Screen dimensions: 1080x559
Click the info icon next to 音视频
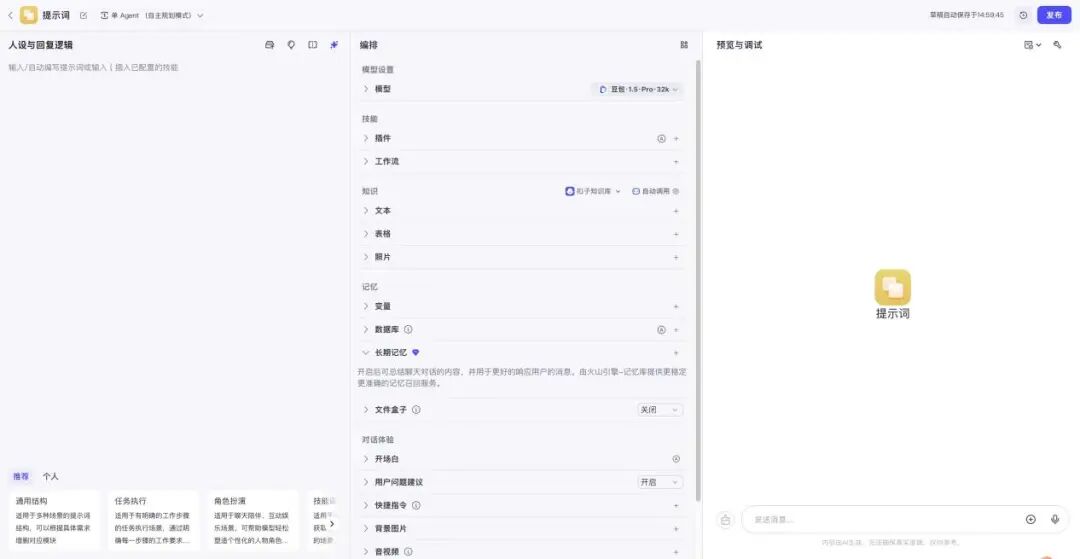point(408,551)
